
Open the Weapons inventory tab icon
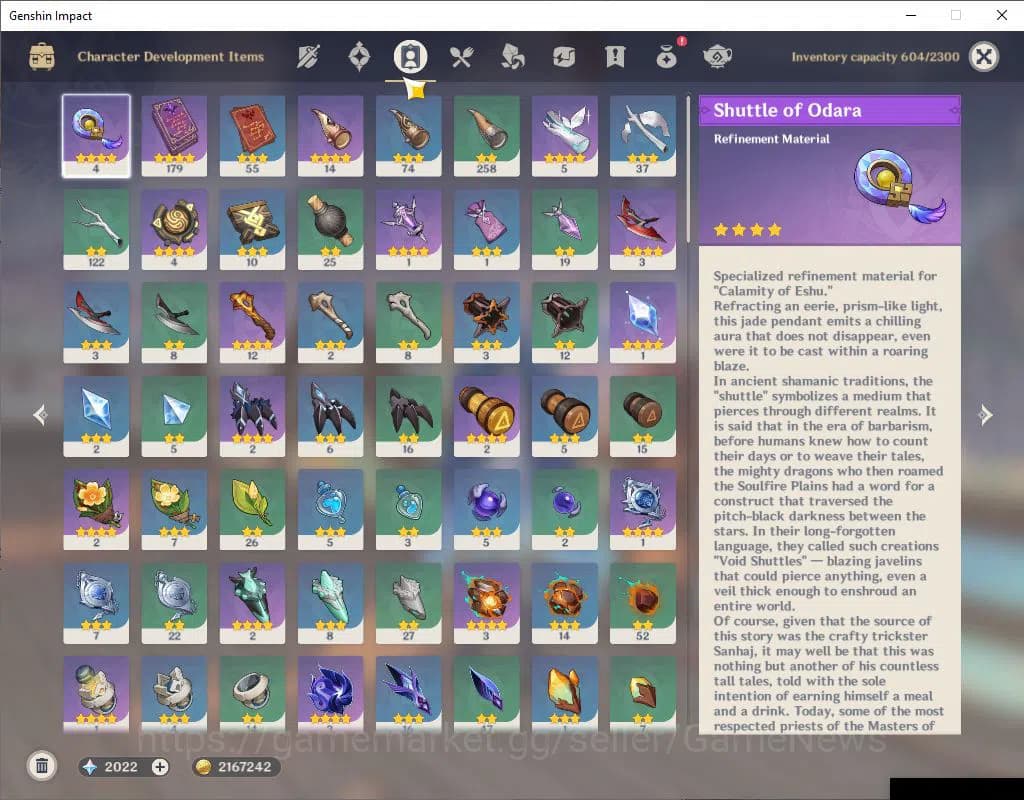(x=307, y=57)
